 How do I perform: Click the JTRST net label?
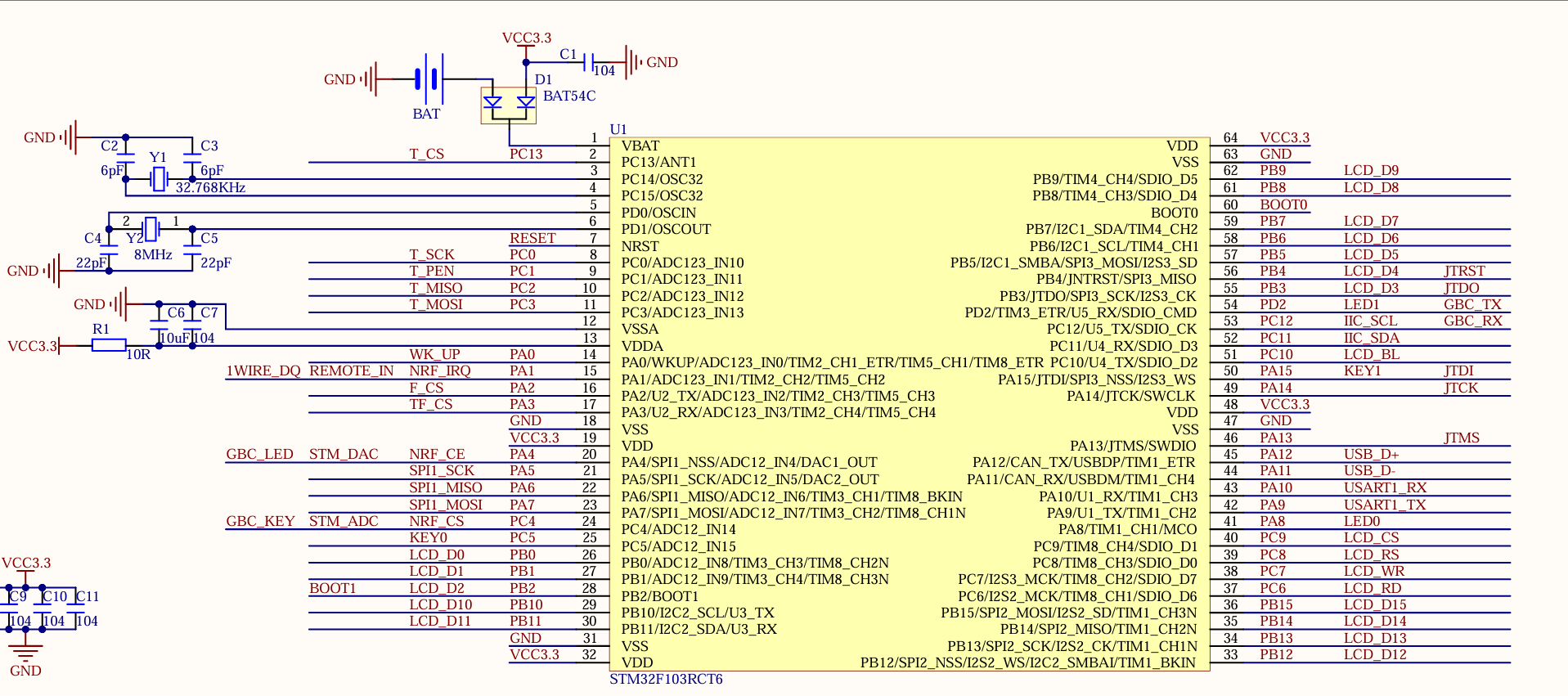1465,271
